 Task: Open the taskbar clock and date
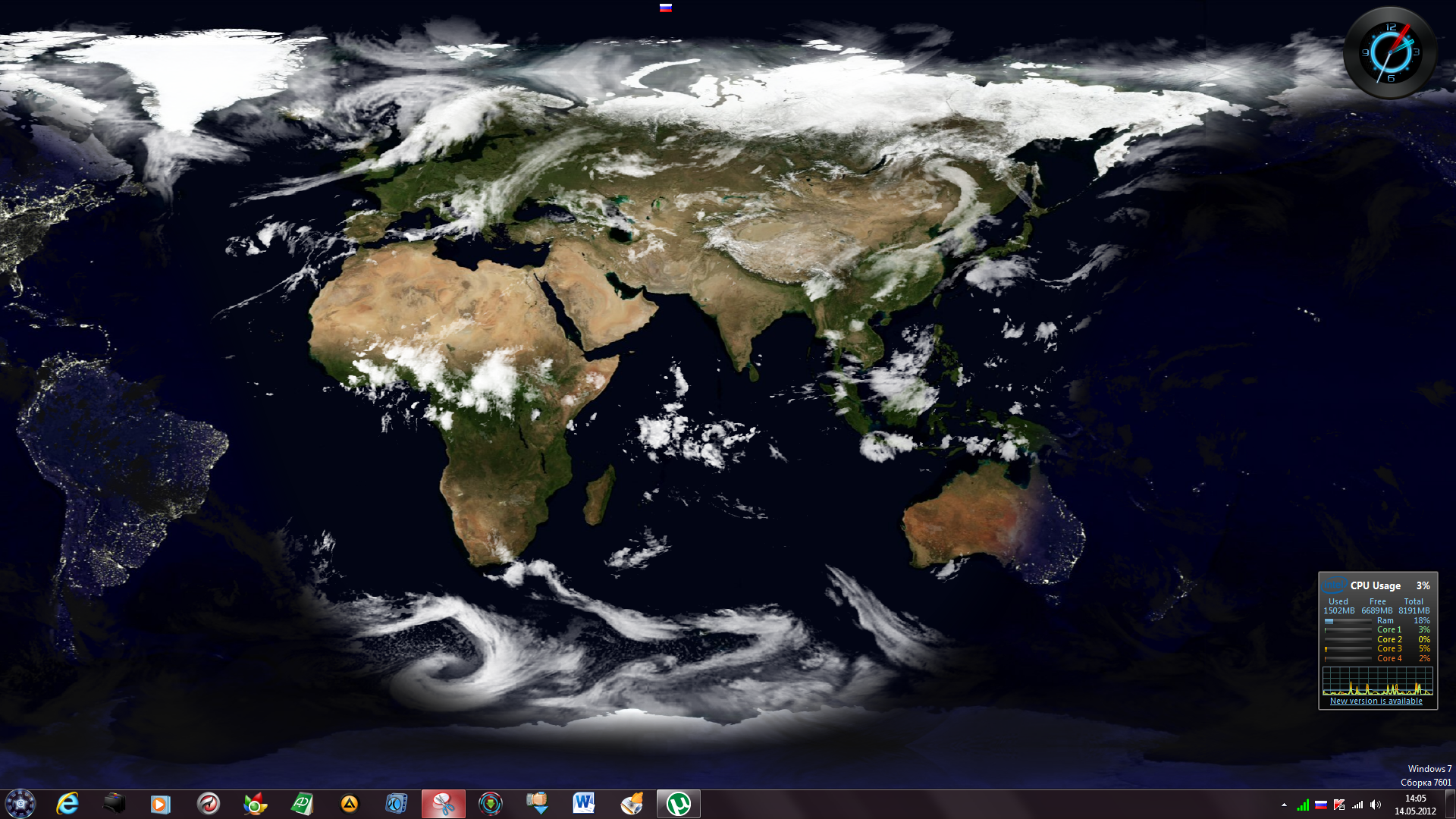click(1415, 805)
